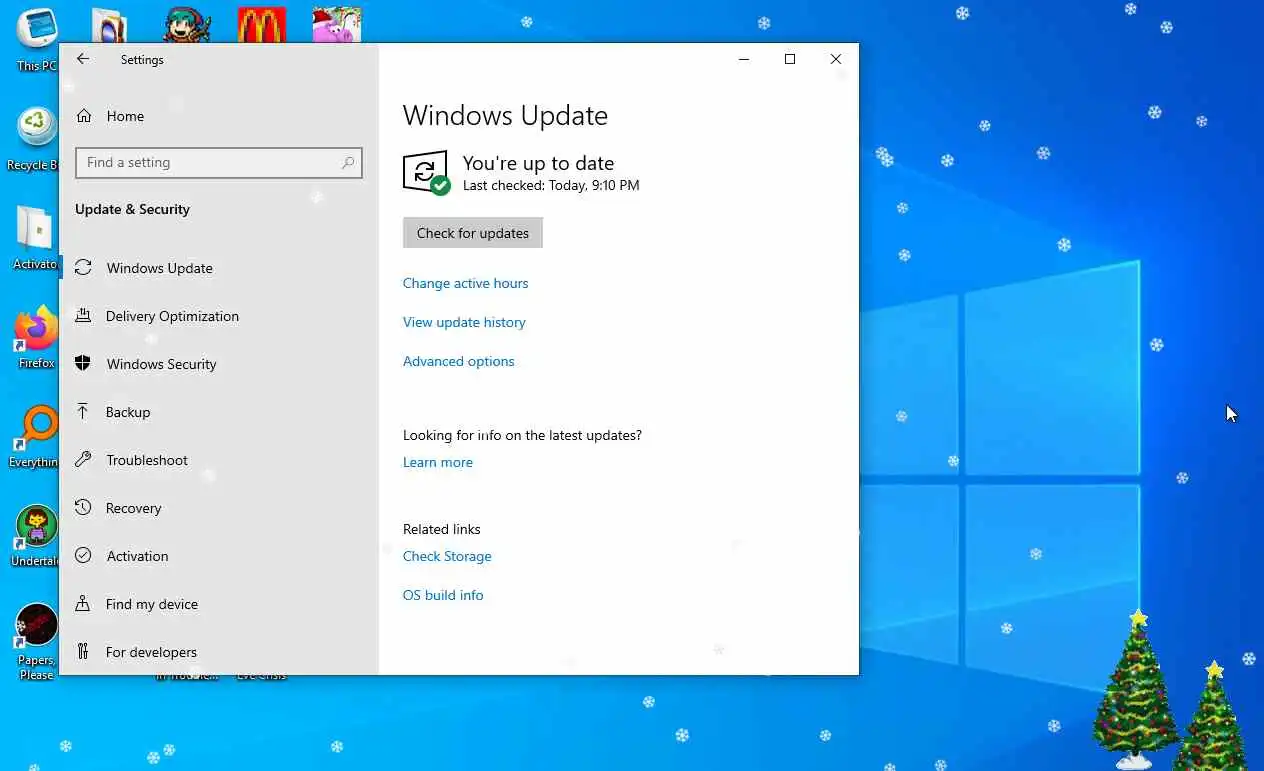This screenshot has width=1264, height=771.
Task: Select the document-style desktop icon beside This PC
Action: pos(110,25)
